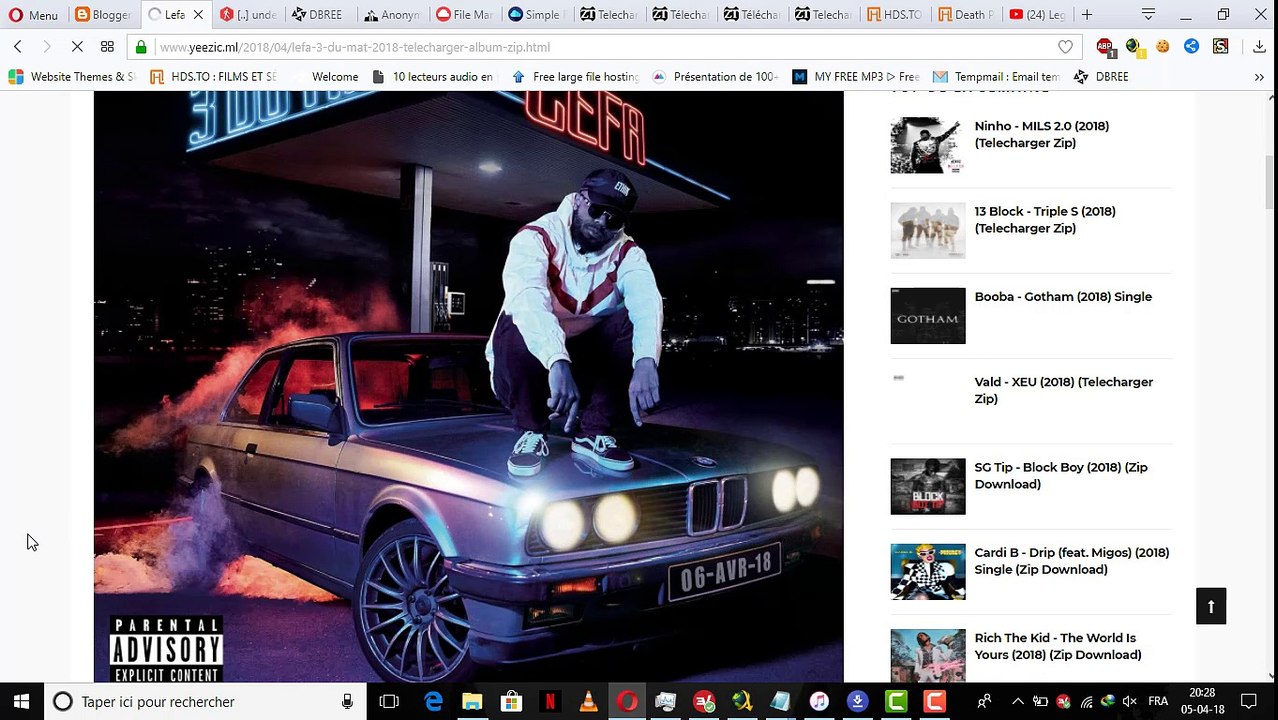
Task: Click the taskbar microphone icon
Action: click(347, 701)
